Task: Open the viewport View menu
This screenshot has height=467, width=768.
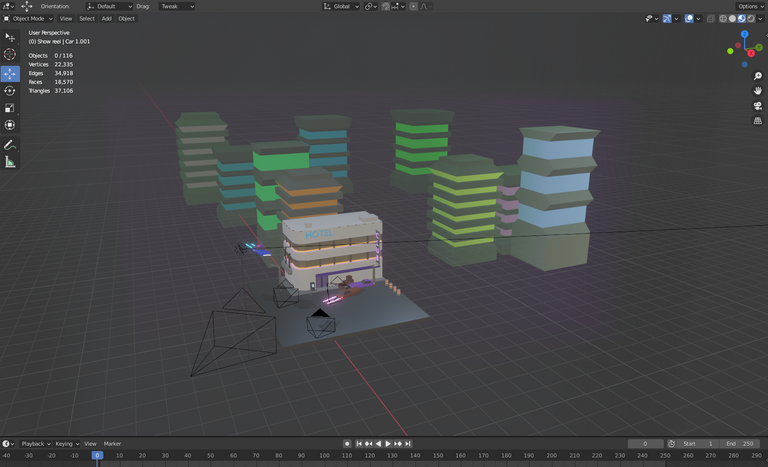Action: 66,19
